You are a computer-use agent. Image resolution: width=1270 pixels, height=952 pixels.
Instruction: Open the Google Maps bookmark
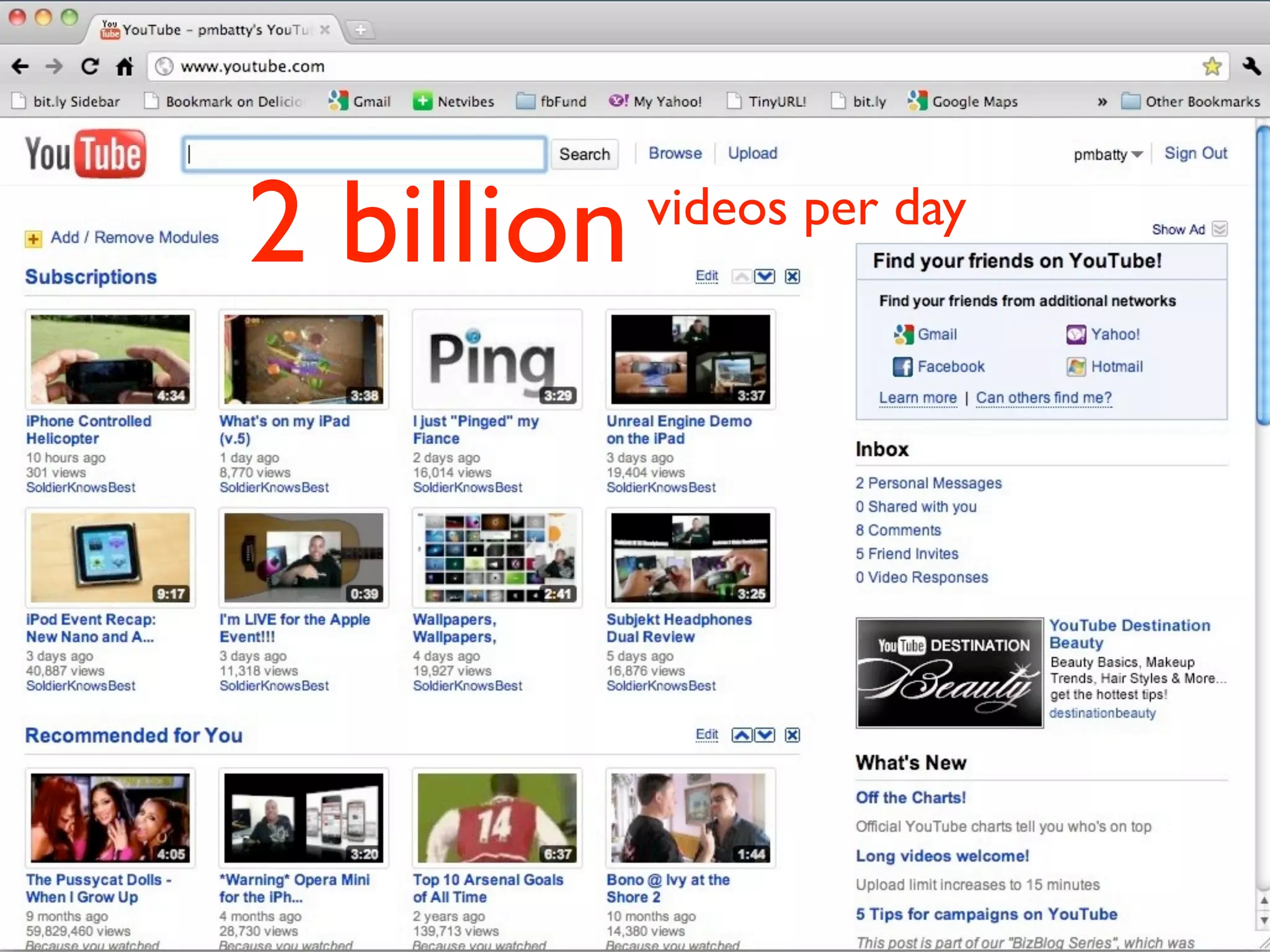(962, 101)
